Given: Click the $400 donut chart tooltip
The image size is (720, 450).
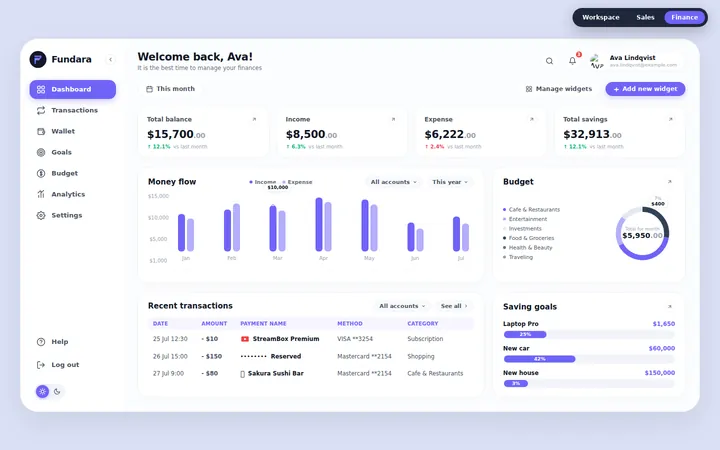Looking at the screenshot, I should [x=658, y=203].
